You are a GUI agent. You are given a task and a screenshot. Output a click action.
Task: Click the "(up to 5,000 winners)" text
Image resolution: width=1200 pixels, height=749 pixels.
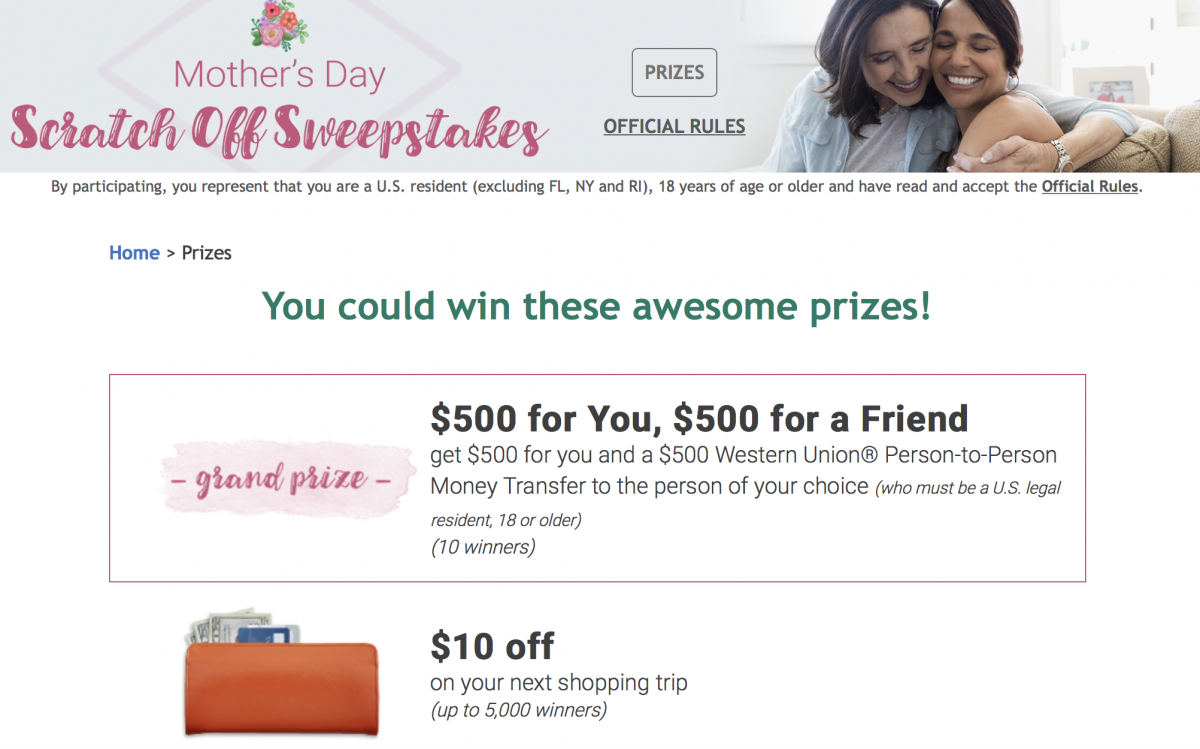tap(518, 711)
